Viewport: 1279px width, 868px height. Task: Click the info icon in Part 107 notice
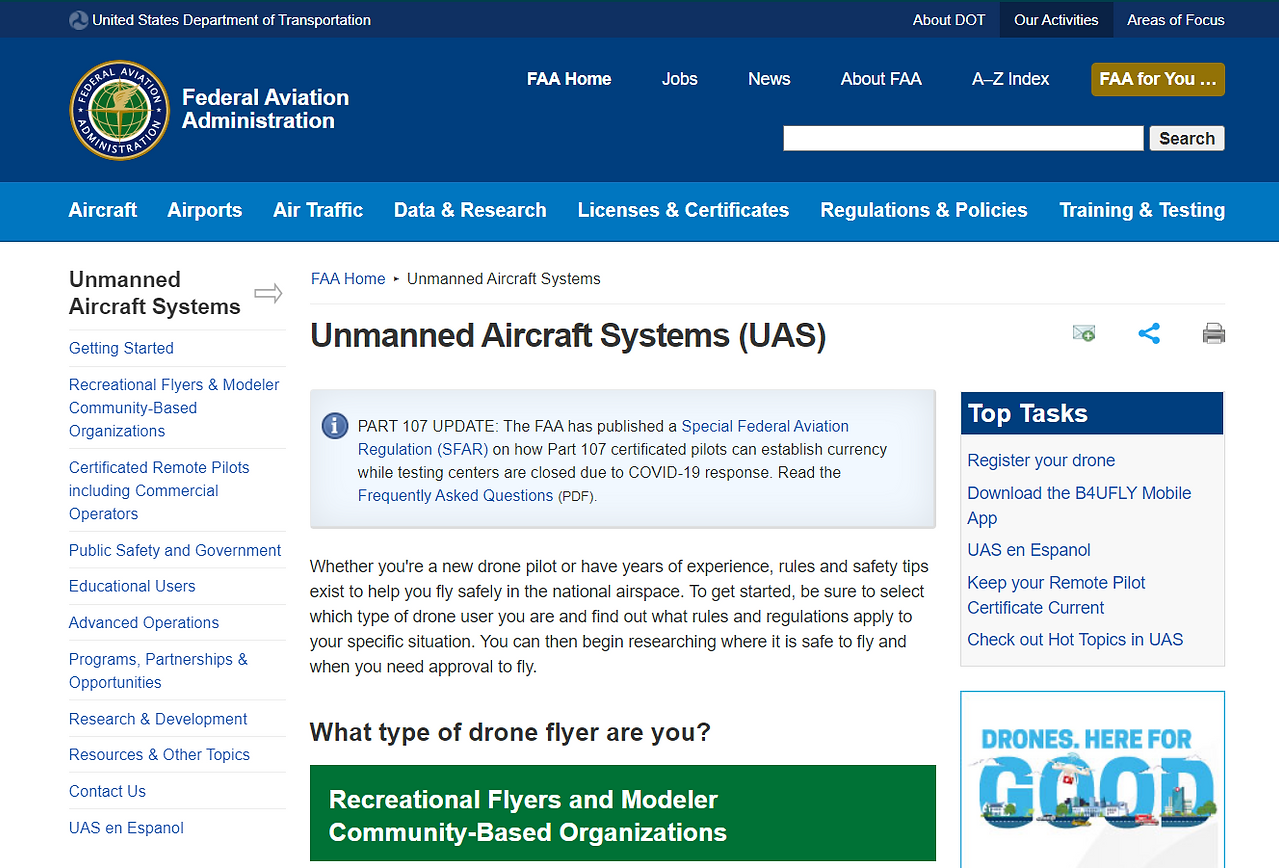335,425
